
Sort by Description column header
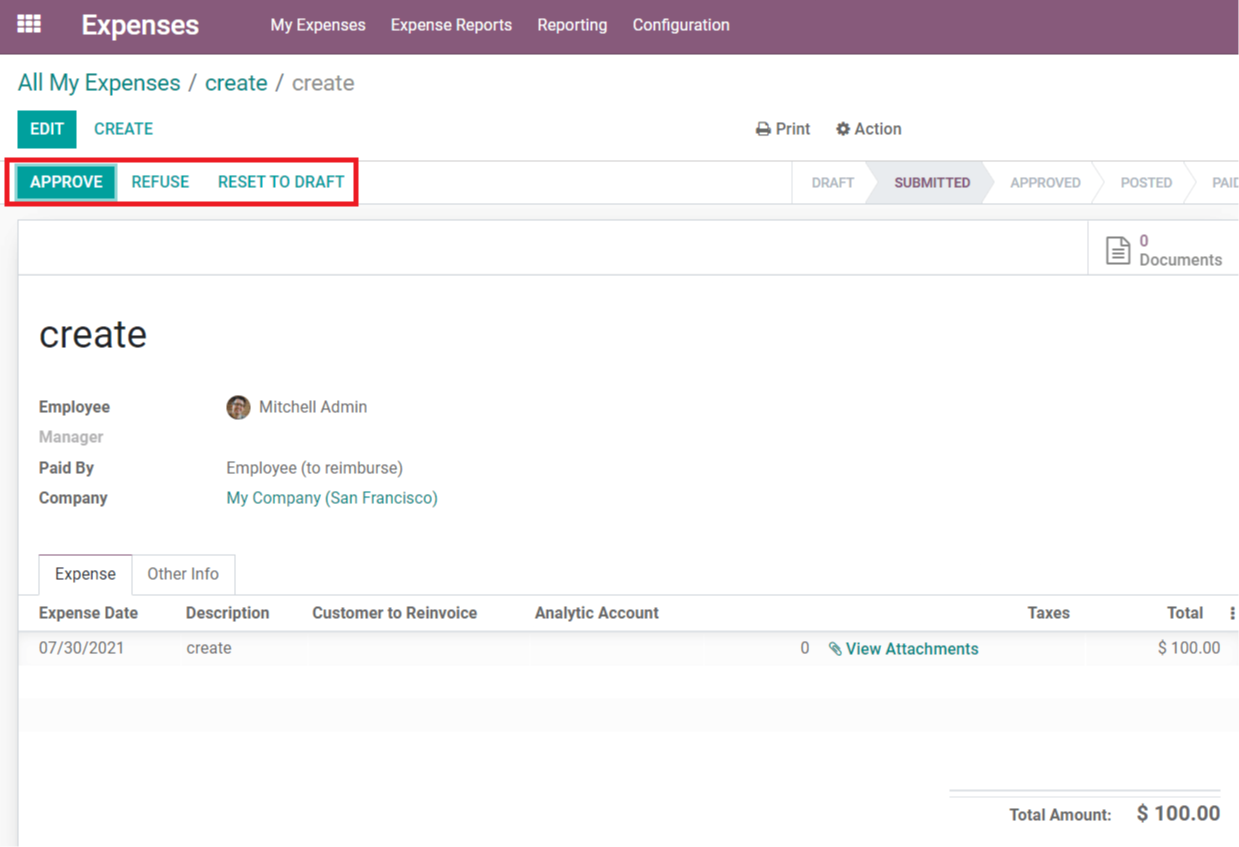tap(227, 613)
